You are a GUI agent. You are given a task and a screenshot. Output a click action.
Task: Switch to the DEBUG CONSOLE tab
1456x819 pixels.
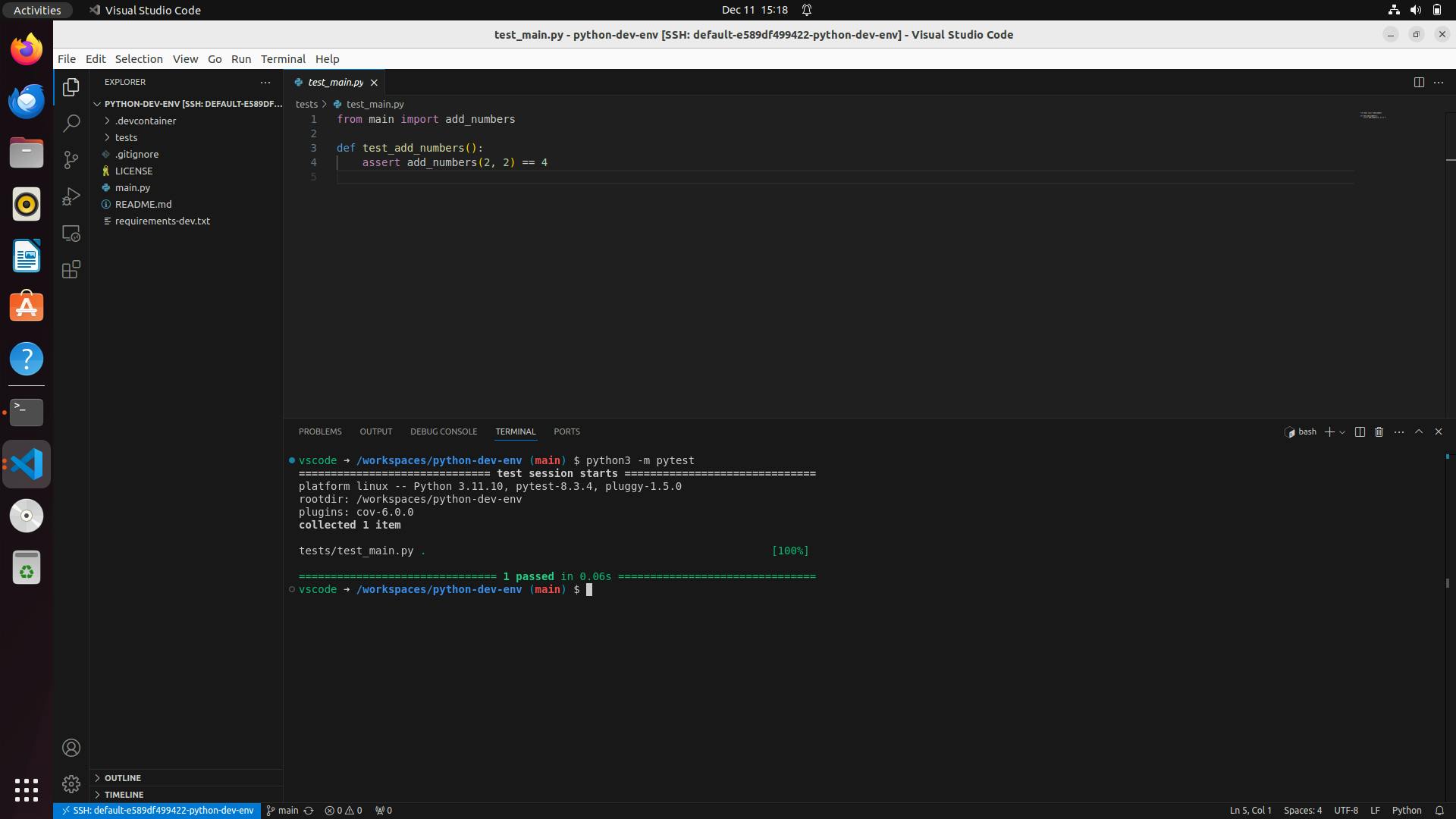pos(444,431)
